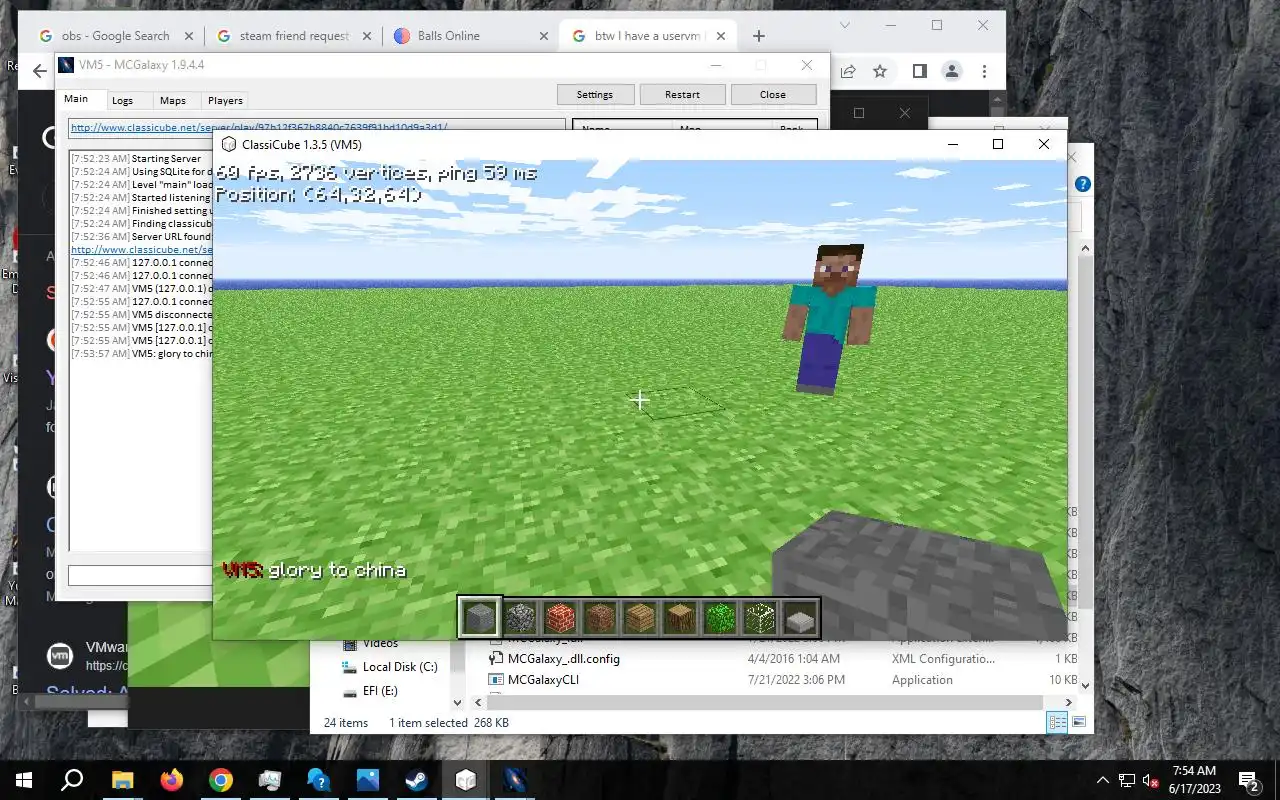Open a new Chrome tab
The height and width of the screenshot is (800, 1280).
click(x=758, y=36)
